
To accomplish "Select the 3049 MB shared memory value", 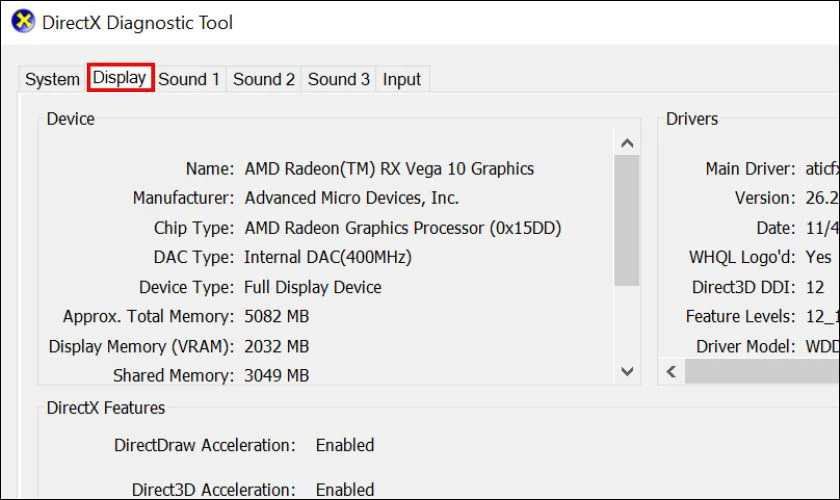I will [x=276, y=375].
